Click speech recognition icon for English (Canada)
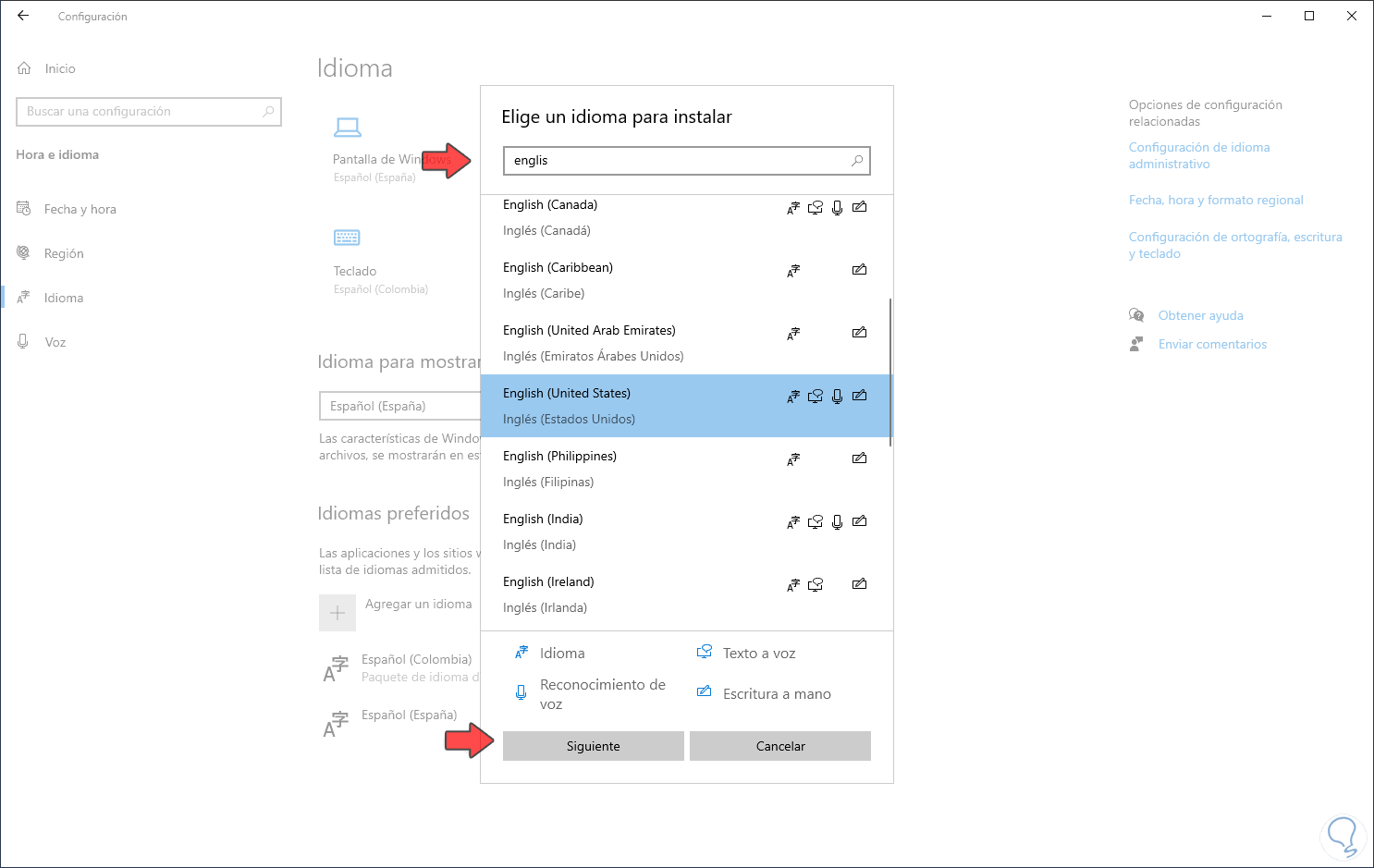Screen dimensions: 1374x868 point(837,208)
